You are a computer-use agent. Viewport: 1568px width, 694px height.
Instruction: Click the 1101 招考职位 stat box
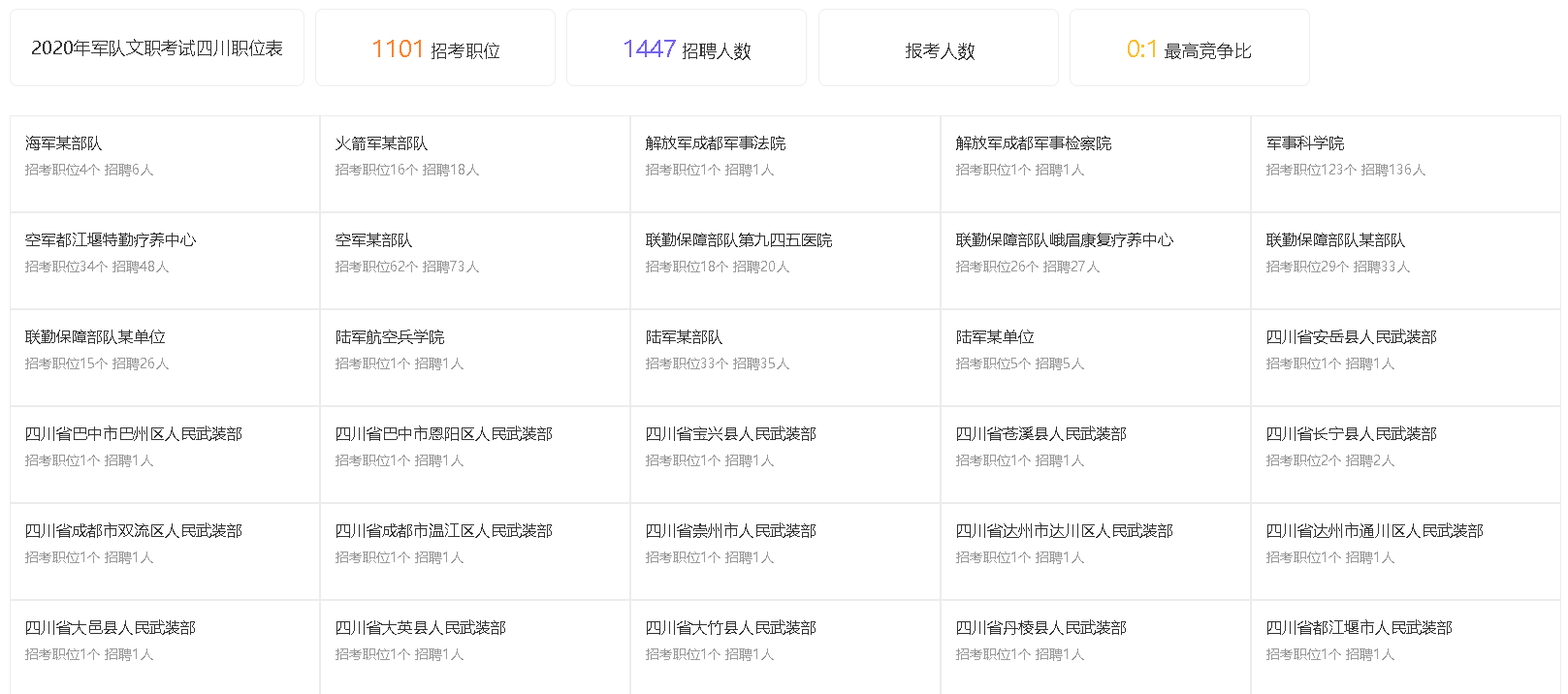click(435, 48)
